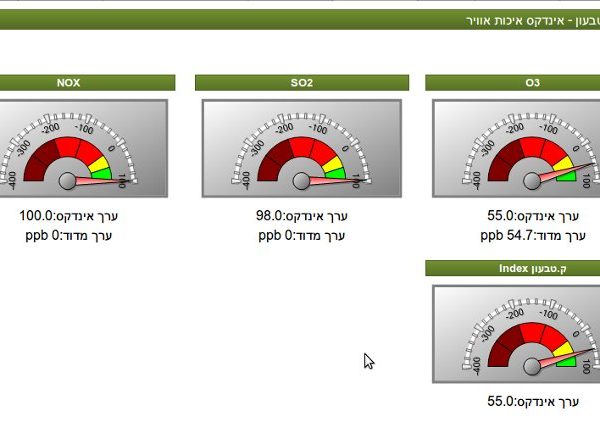Click the yellow zone on NOX gauge
The image size is (600, 422).
pyautogui.click(x=99, y=164)
